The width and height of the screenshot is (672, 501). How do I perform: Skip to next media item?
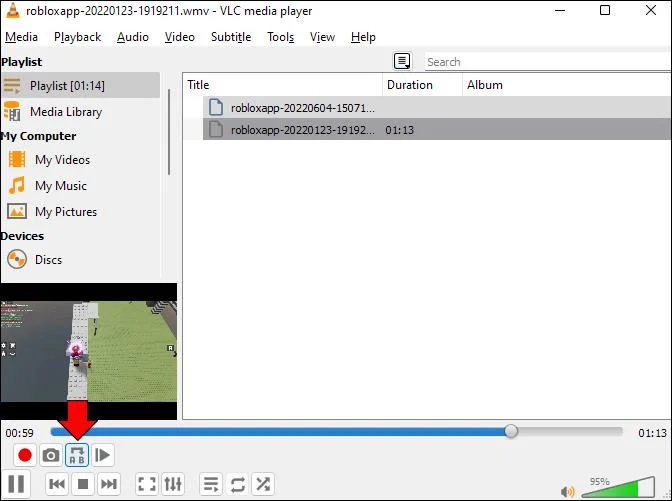pyautogui.click(x=109, y=484)
